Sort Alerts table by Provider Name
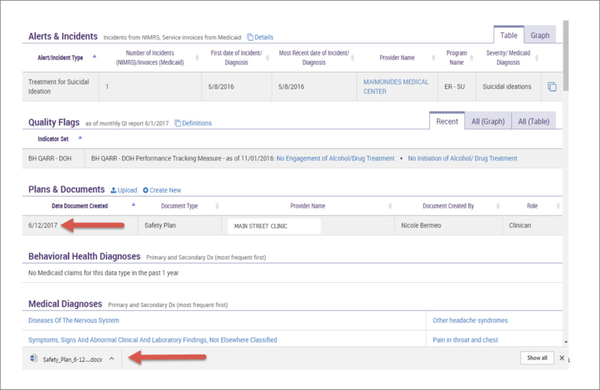Viewport: 600px width, 390px height. [397, 58]
